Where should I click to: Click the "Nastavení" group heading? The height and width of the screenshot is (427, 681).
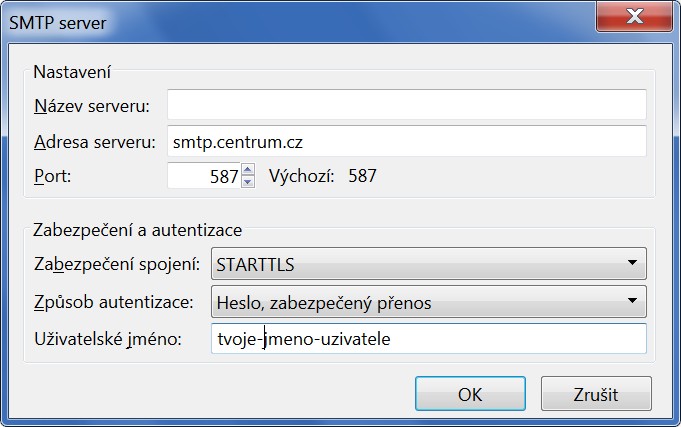pyautogui.click(x=72, y=72)
